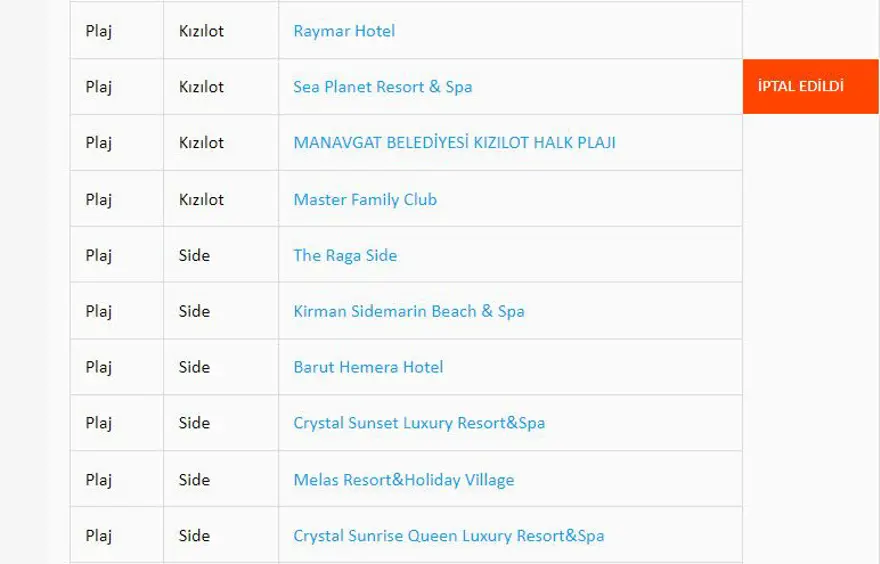Open Kirman Sidemarin Beach & Spa link

408,311
